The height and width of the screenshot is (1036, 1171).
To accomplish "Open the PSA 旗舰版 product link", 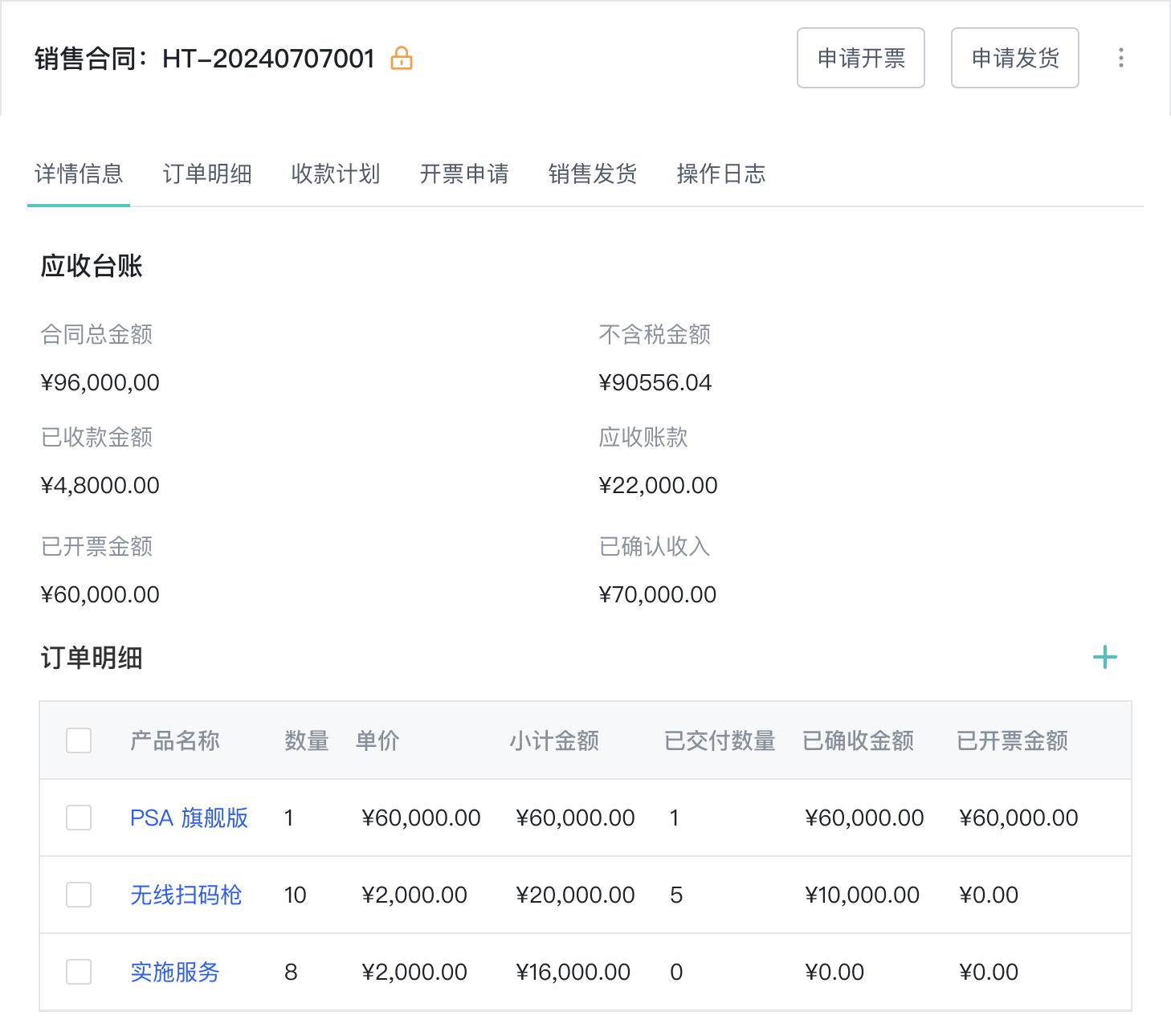I will pyautogui.click(x=189, y=818).
